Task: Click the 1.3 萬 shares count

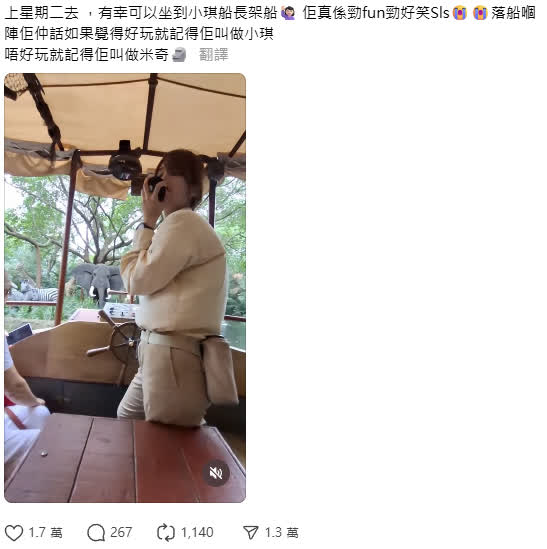Action: (x=282, y=533)
